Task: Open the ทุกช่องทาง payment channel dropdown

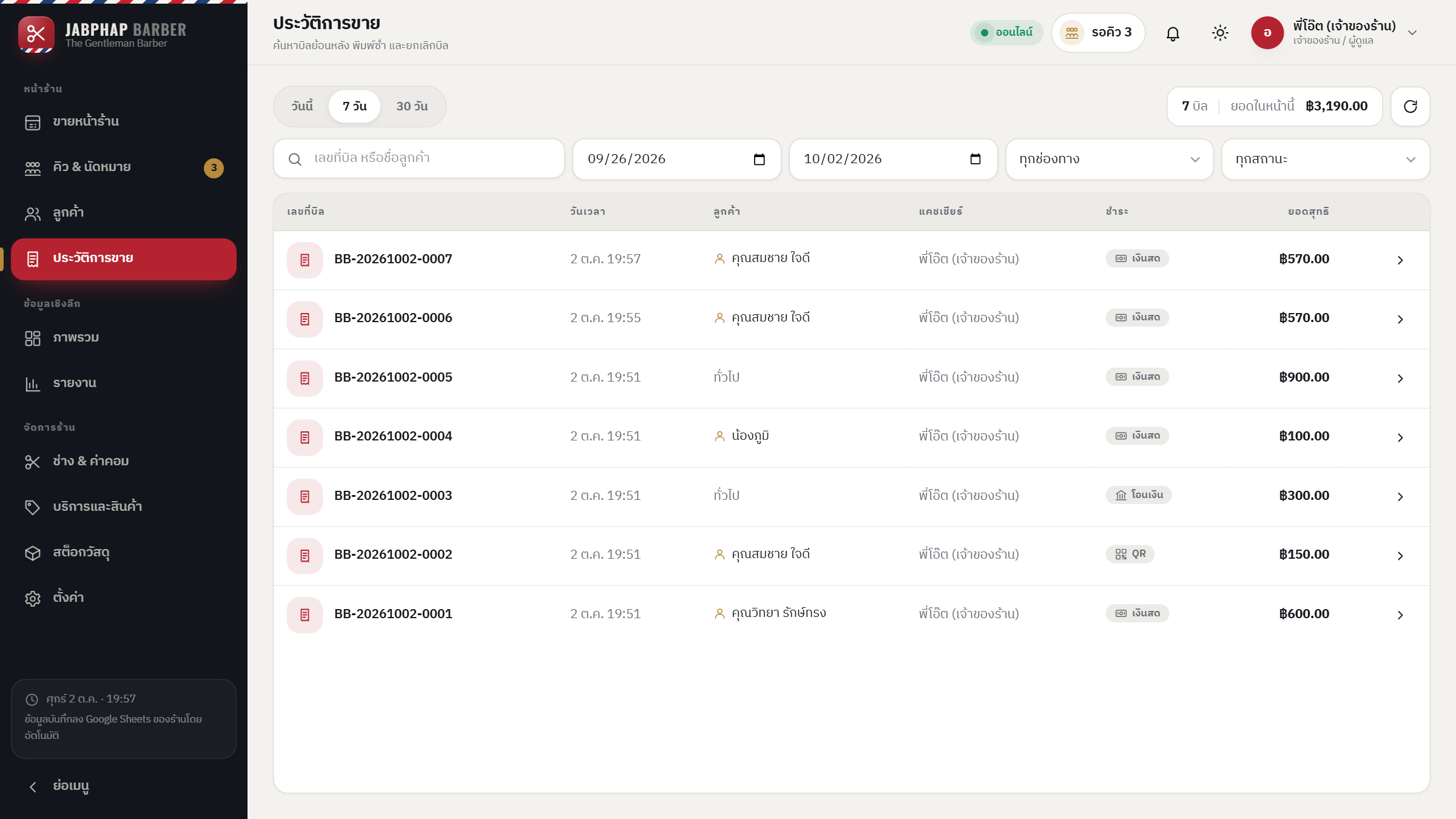Action: (1110, 160)
